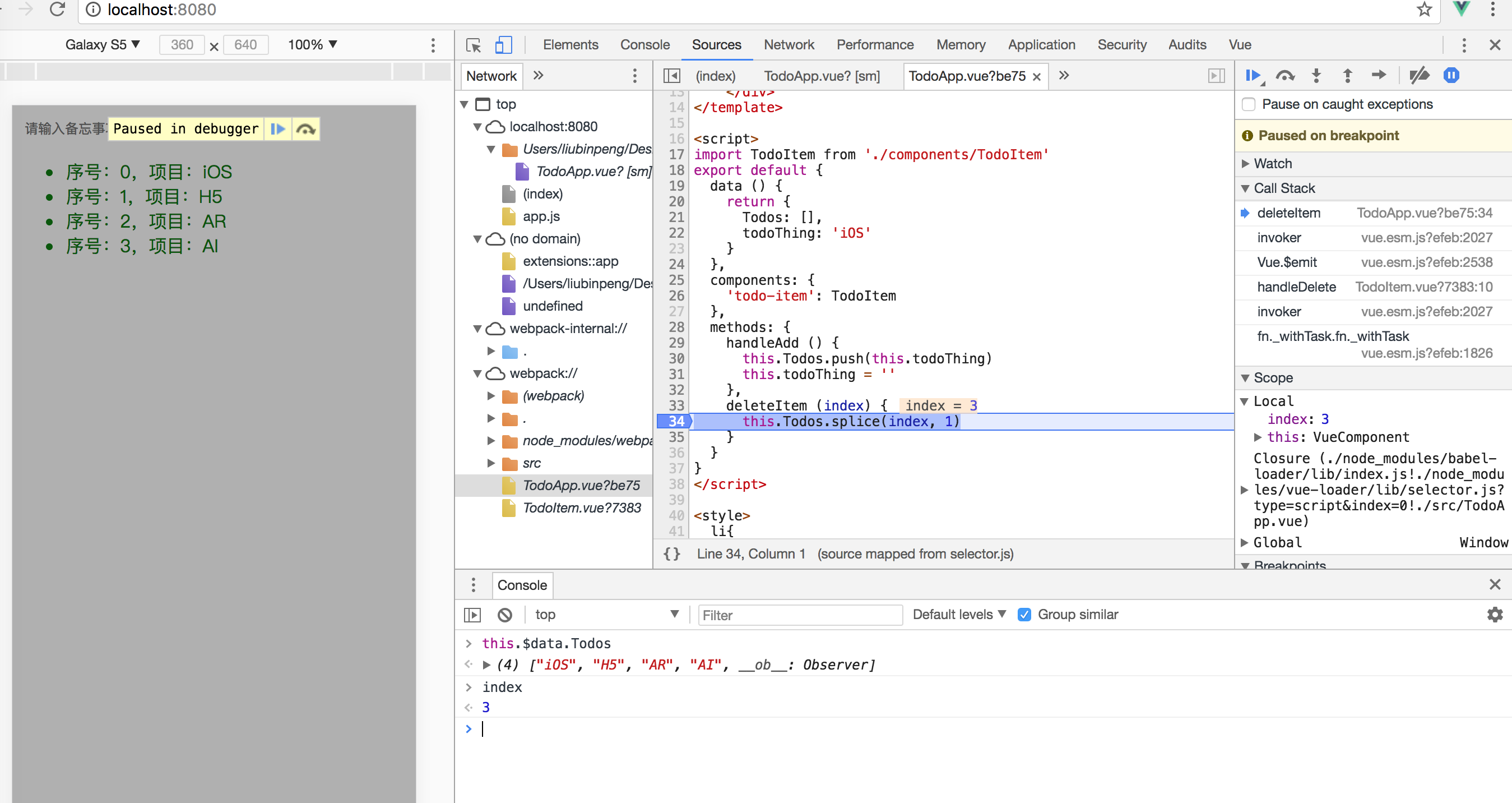Step over next function call icon
The image size is (1512, 803).
pyautogui.click(x=1284, y=75)
